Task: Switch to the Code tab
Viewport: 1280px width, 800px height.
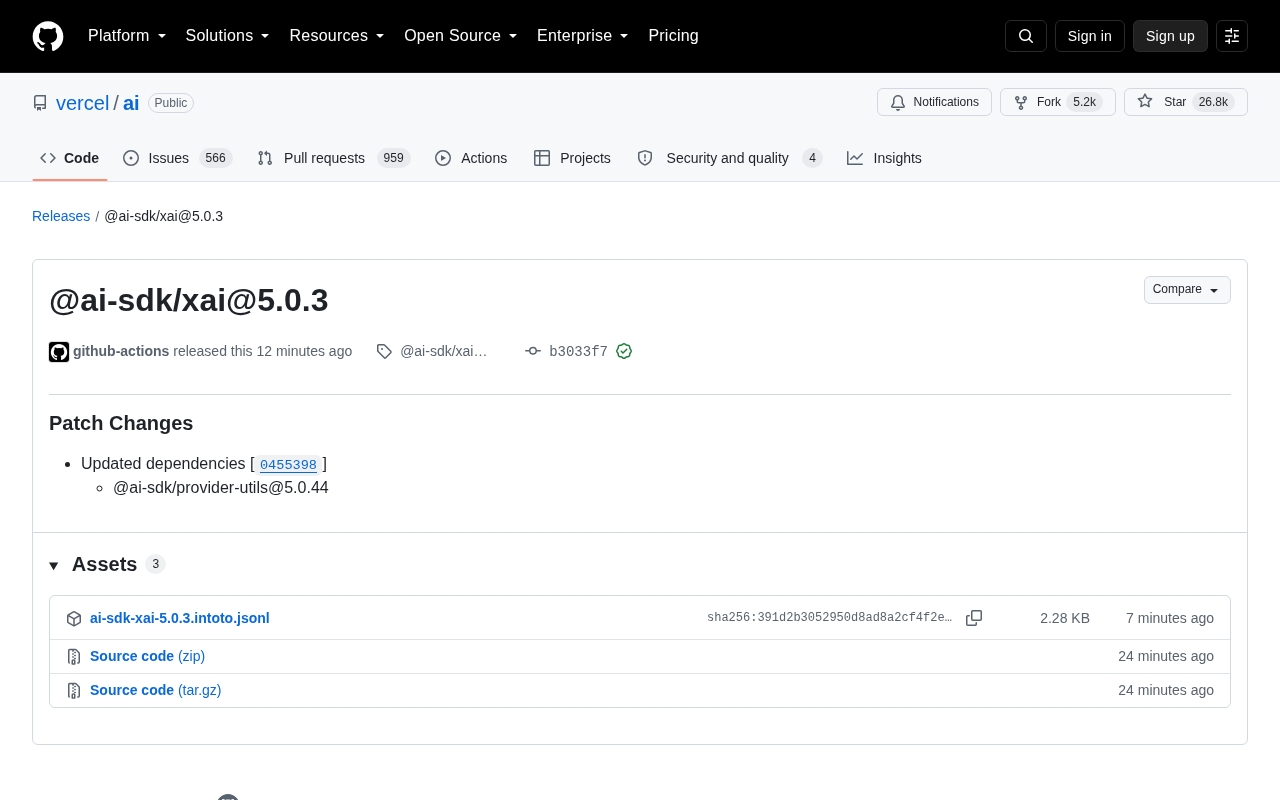Action: pos(70,158)
